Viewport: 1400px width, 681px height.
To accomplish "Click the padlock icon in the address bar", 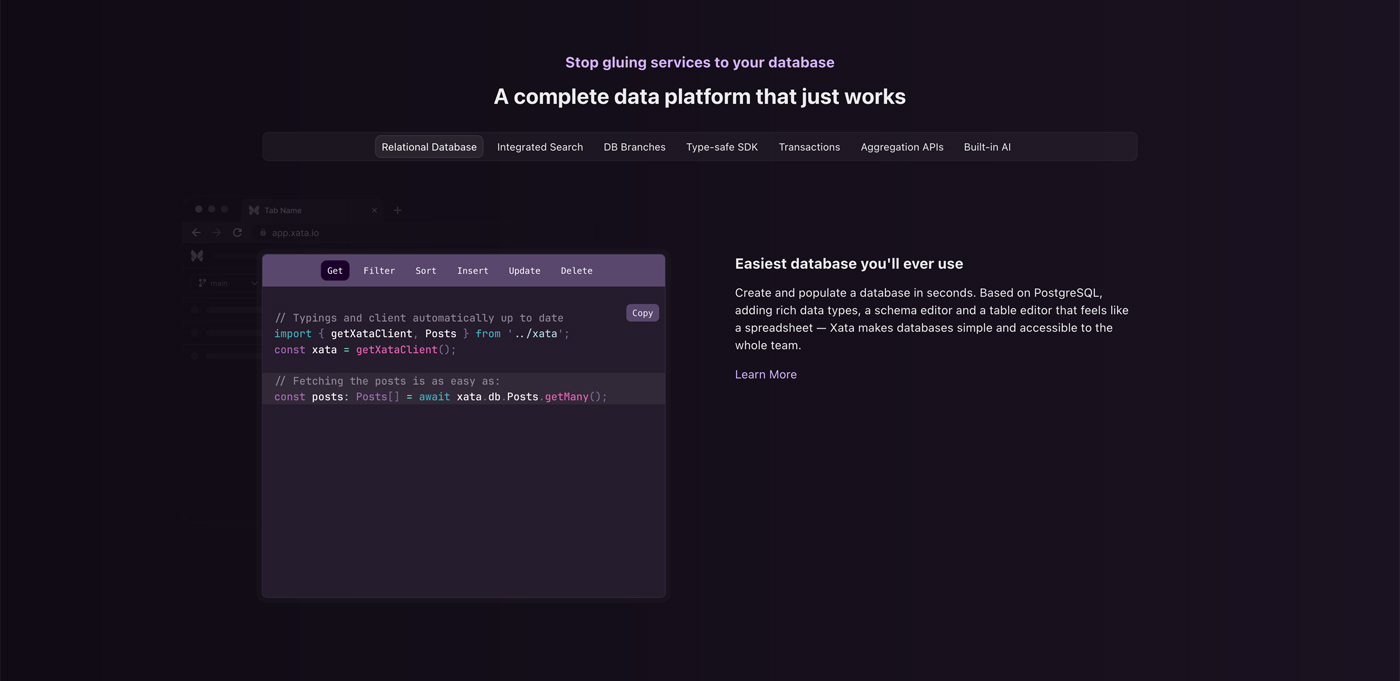I will coord(263,232).
